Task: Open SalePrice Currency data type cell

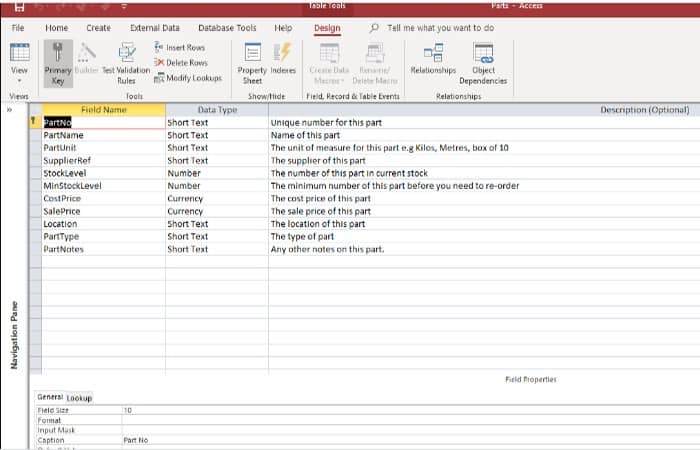Action: [217, 211]
